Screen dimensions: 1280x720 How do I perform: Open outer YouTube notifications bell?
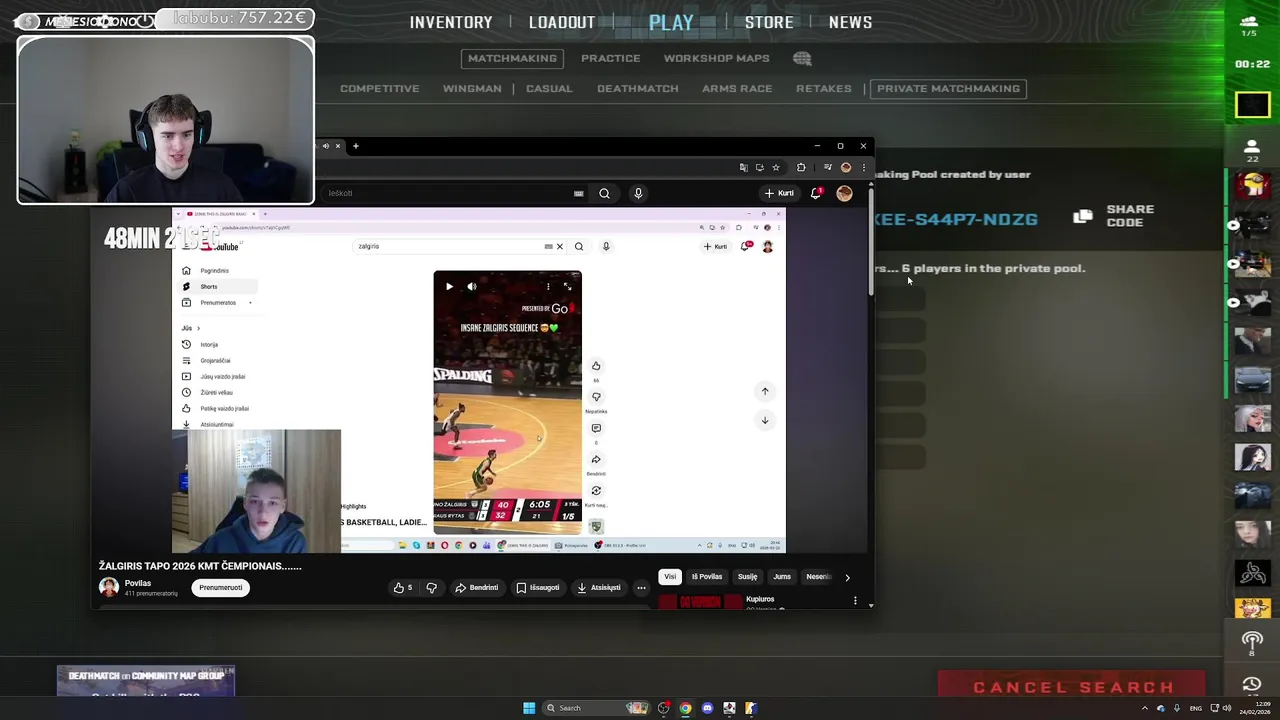coord(816,193)
